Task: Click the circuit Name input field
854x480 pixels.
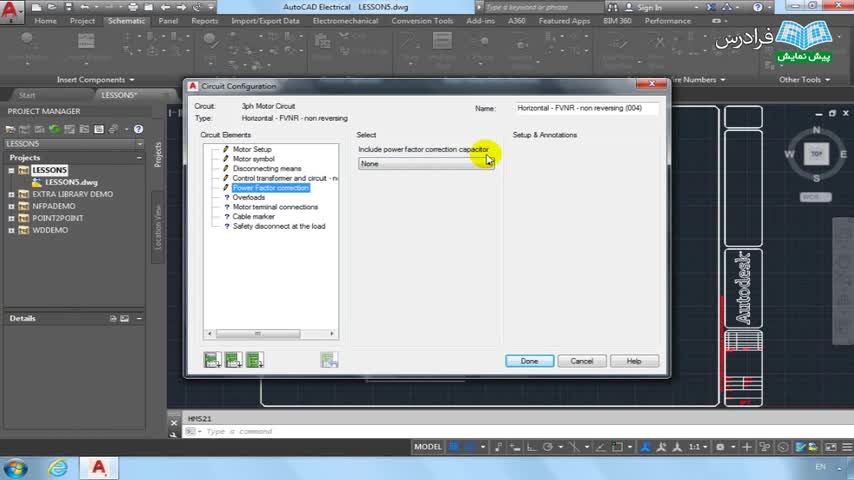Action: (587, 108)
